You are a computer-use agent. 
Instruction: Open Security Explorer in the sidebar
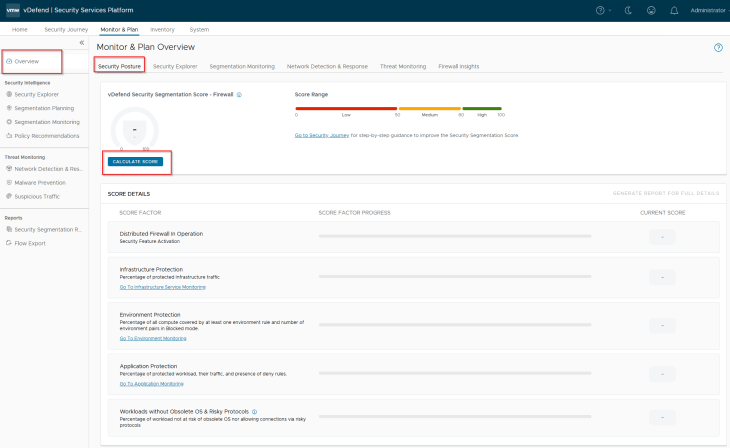click(x=36, y=94)
